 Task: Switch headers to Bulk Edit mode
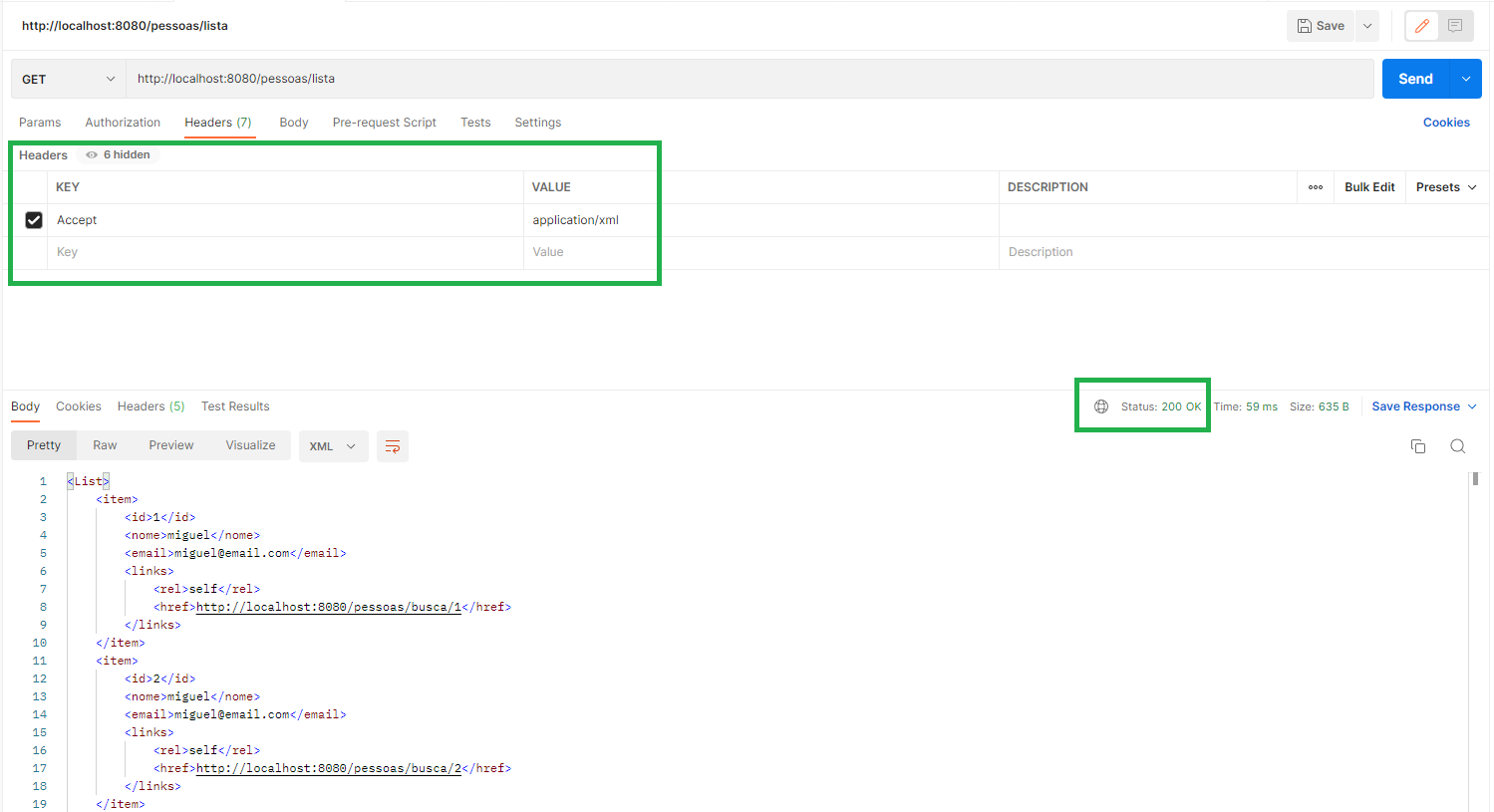(x=1368, y=186)
